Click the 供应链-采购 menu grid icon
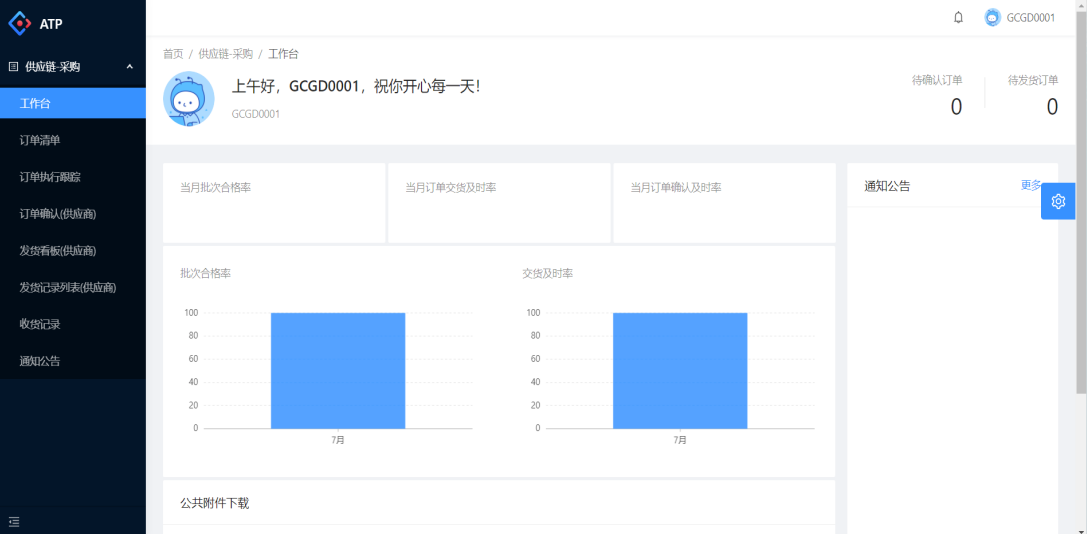The height and width of the screenshot is (534, 1087). (x=13, y=67)
